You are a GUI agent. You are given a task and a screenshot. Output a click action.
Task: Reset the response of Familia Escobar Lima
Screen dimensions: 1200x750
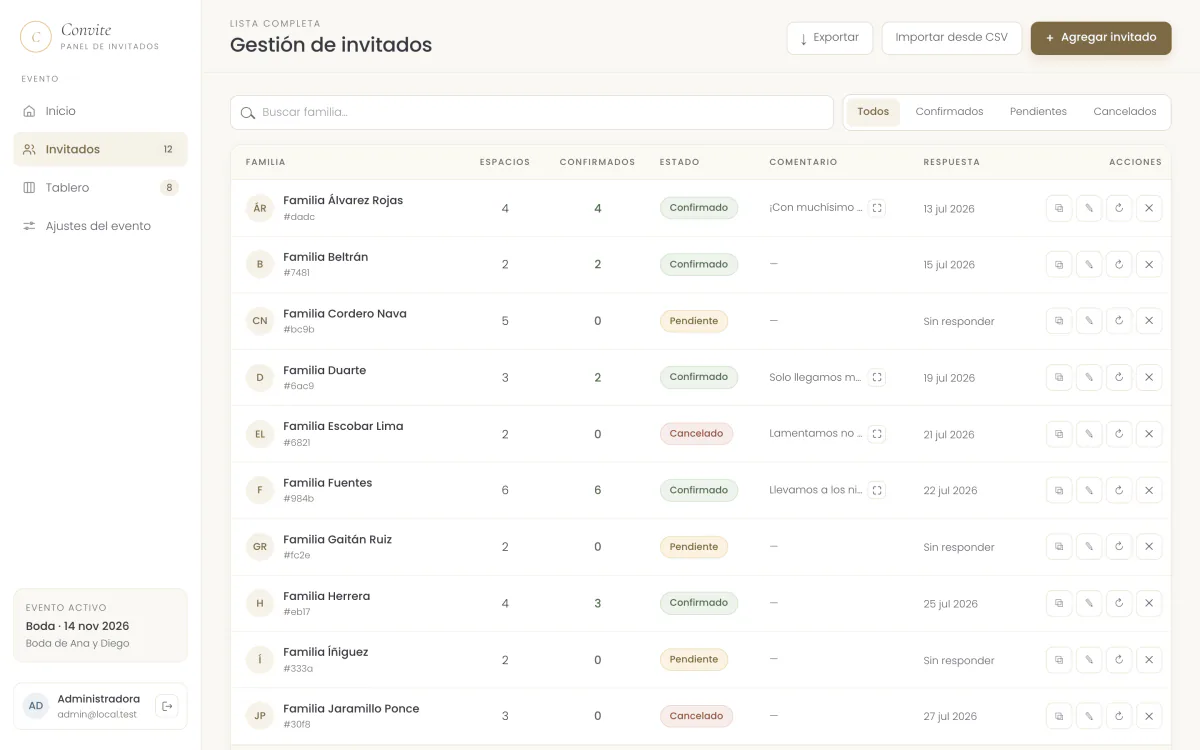1119,434
